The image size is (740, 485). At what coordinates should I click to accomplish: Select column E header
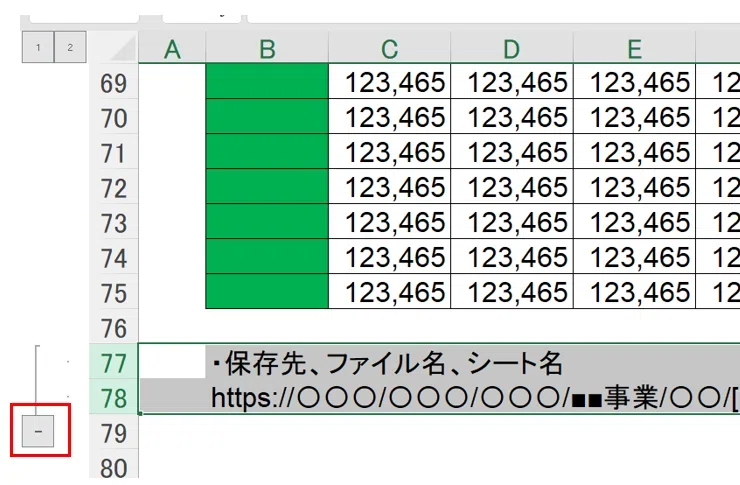pyautogui.click(x=634, y=48)
